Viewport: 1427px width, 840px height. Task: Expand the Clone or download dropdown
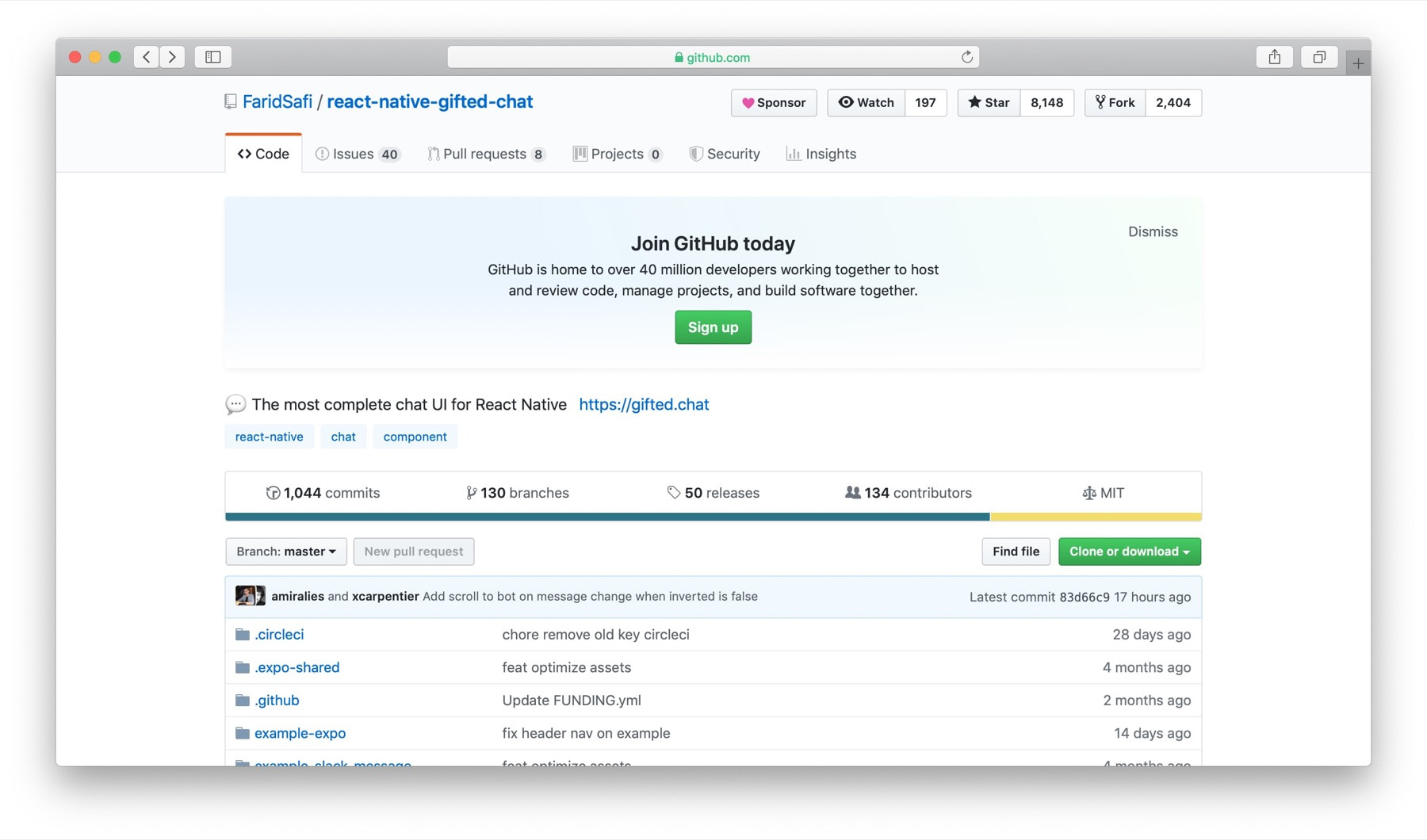1129,552
